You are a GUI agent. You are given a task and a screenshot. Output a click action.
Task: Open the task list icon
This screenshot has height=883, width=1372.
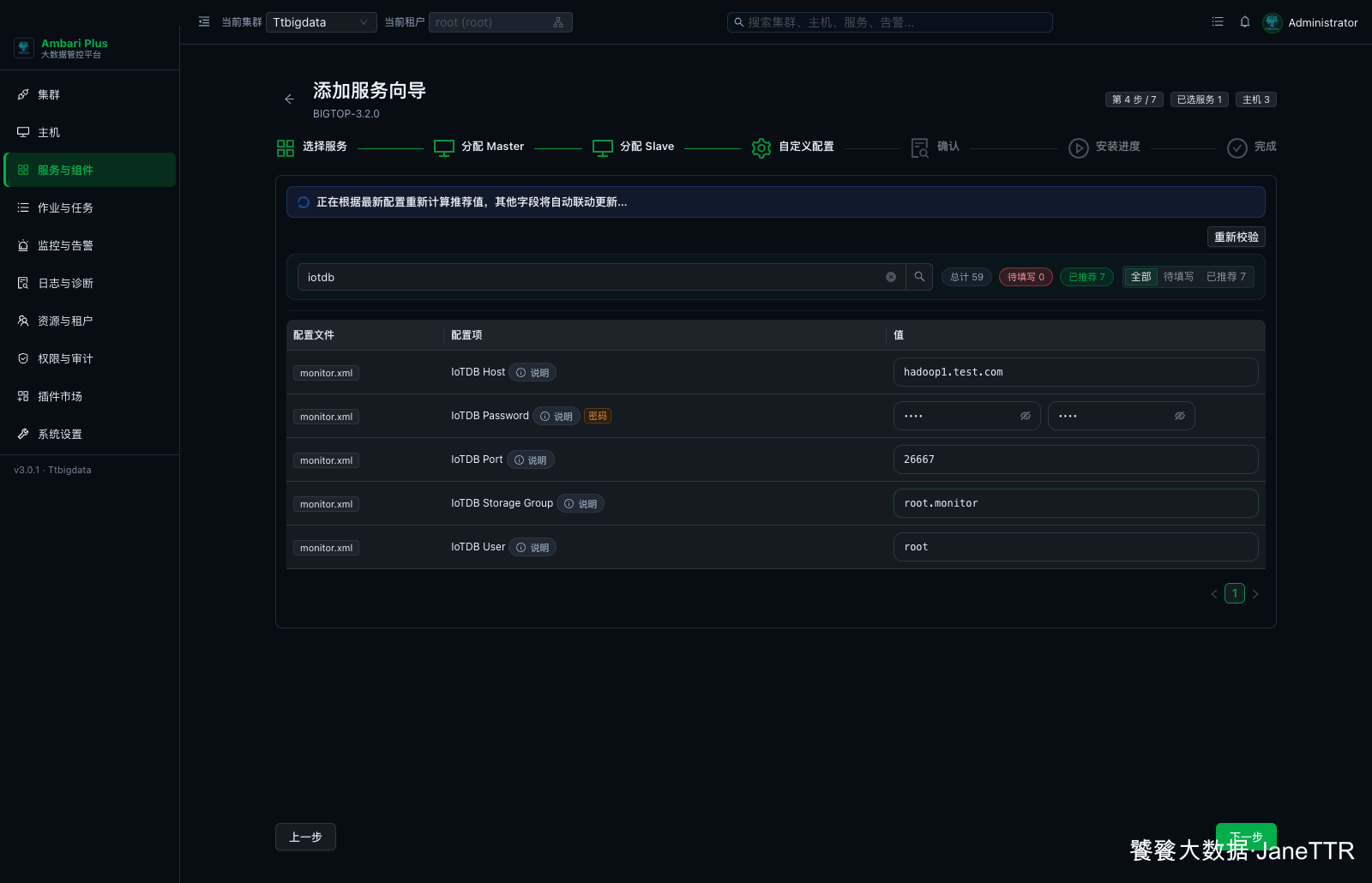click(x=1218, y=22)
